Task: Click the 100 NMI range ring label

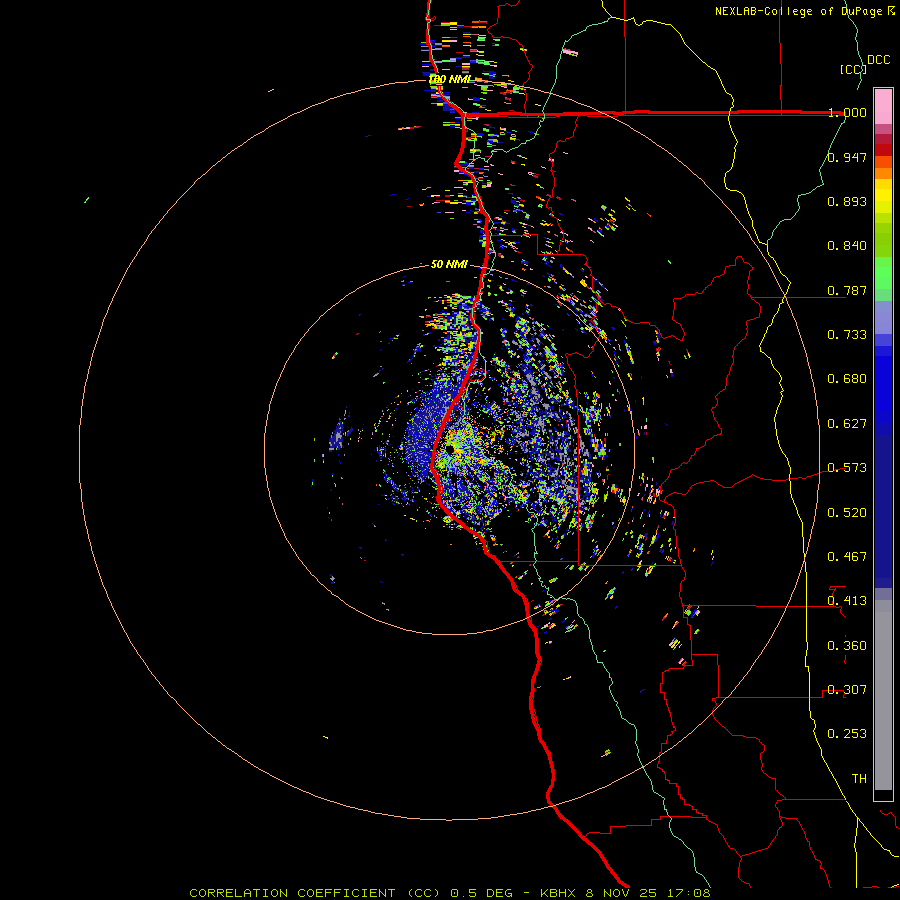Action: [x=450, y=79]
